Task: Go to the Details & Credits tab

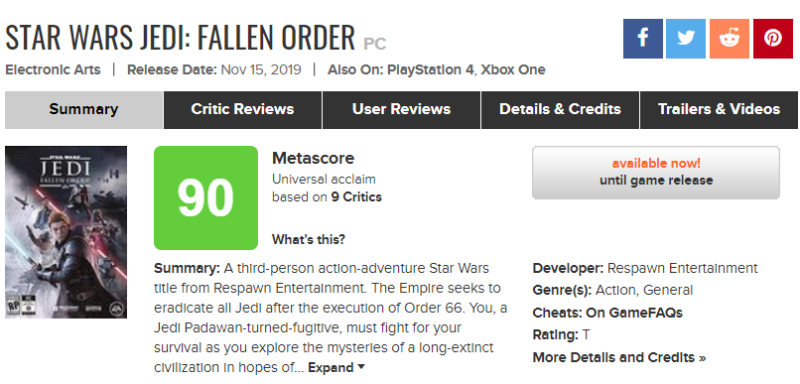Action: (560, 110)
